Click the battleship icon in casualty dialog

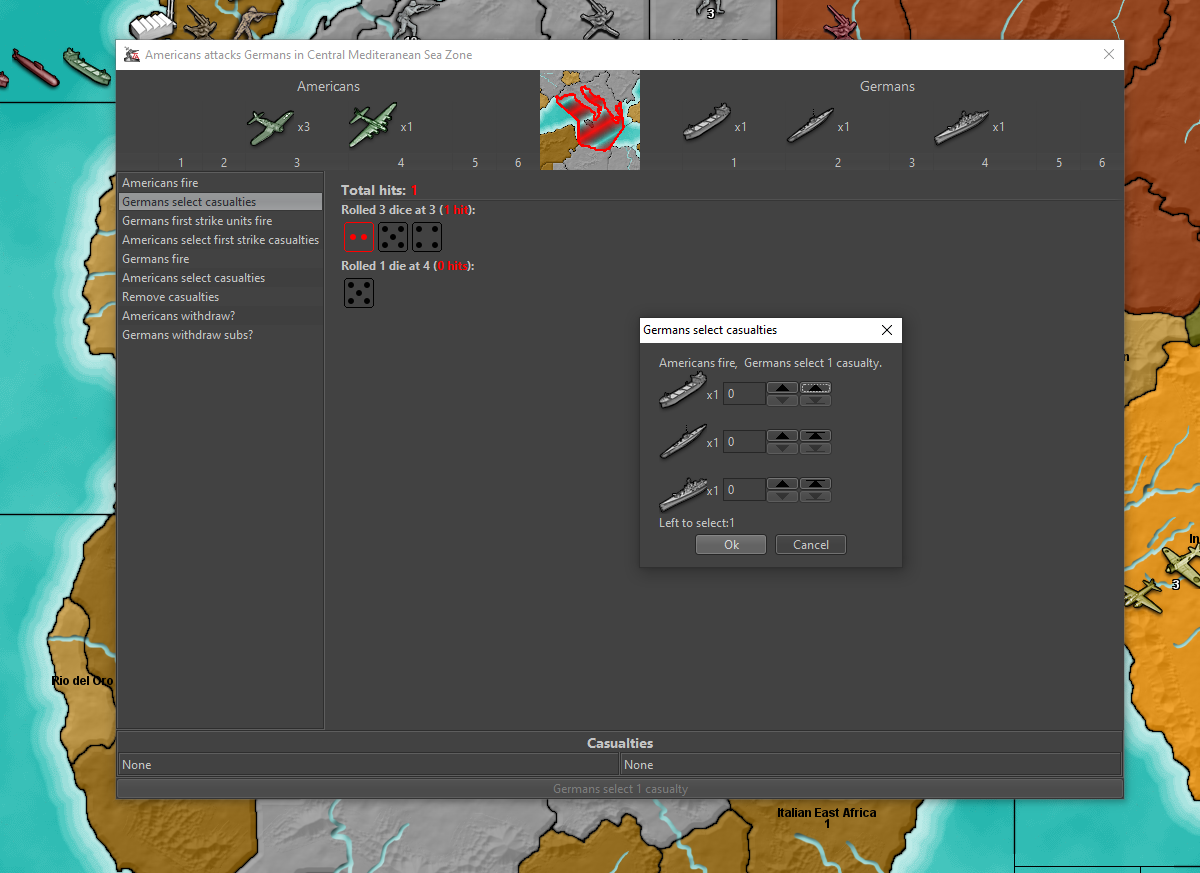pos(682,491)
